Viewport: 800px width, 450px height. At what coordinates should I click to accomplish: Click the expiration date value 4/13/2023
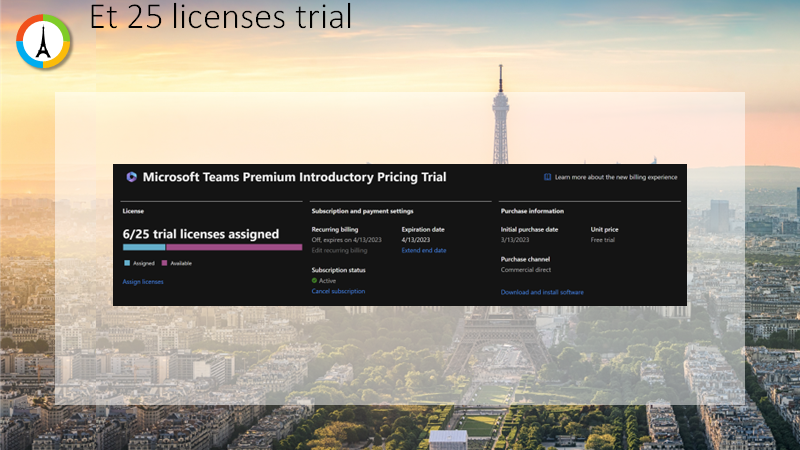(416, 240)
